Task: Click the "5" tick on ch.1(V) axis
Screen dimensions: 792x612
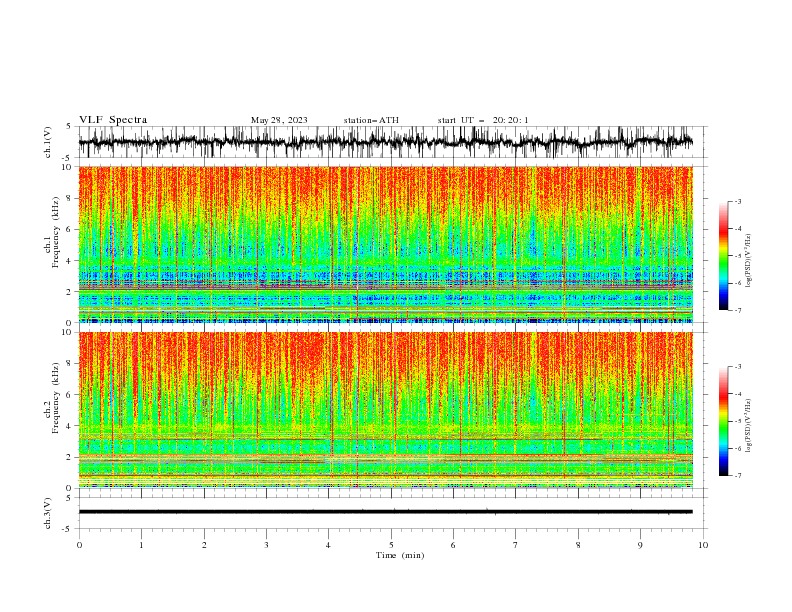Action: pos(69,127)
